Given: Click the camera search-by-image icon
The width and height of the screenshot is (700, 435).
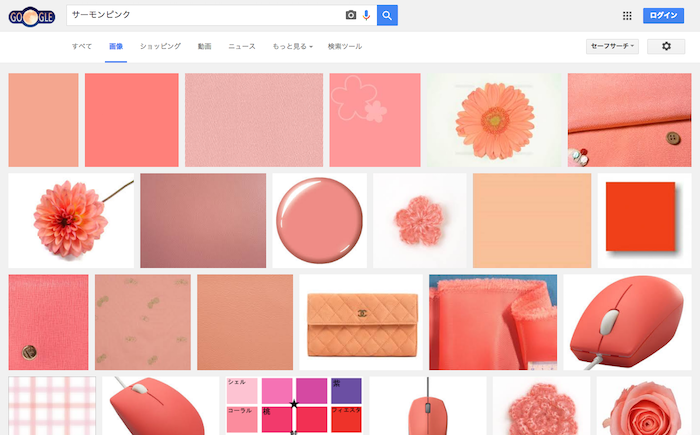Looking at the screenshot, I should click(x=351, y=15).
